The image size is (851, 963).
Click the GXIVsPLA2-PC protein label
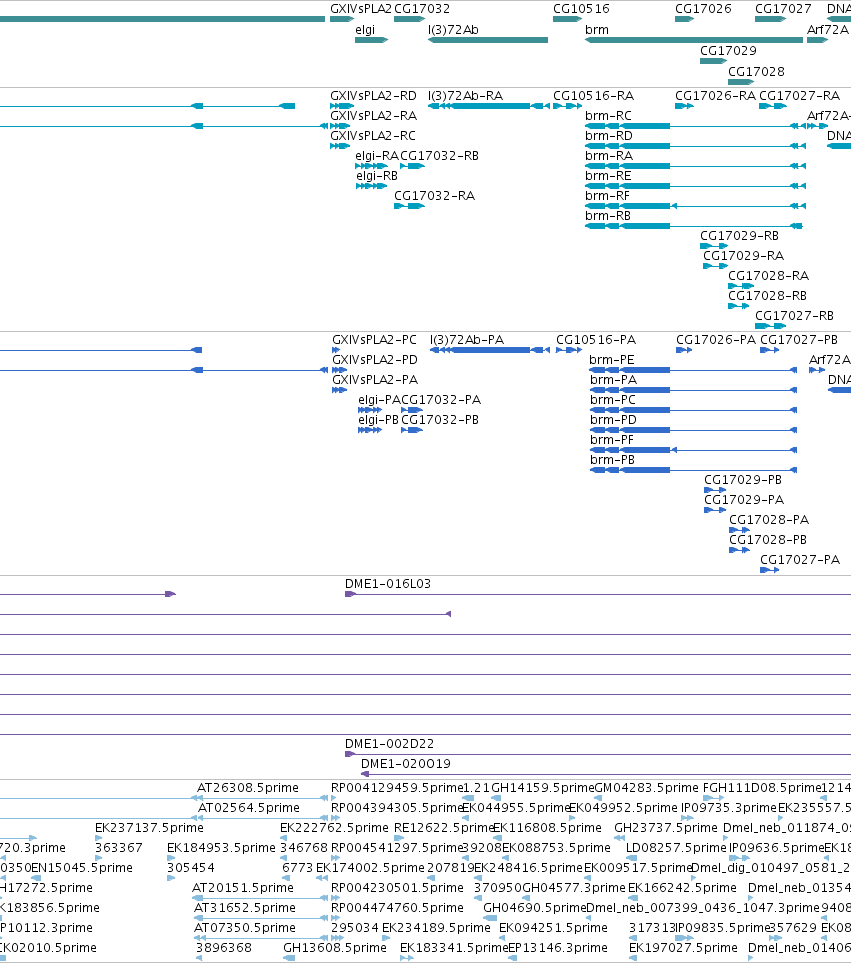point(375,340)
